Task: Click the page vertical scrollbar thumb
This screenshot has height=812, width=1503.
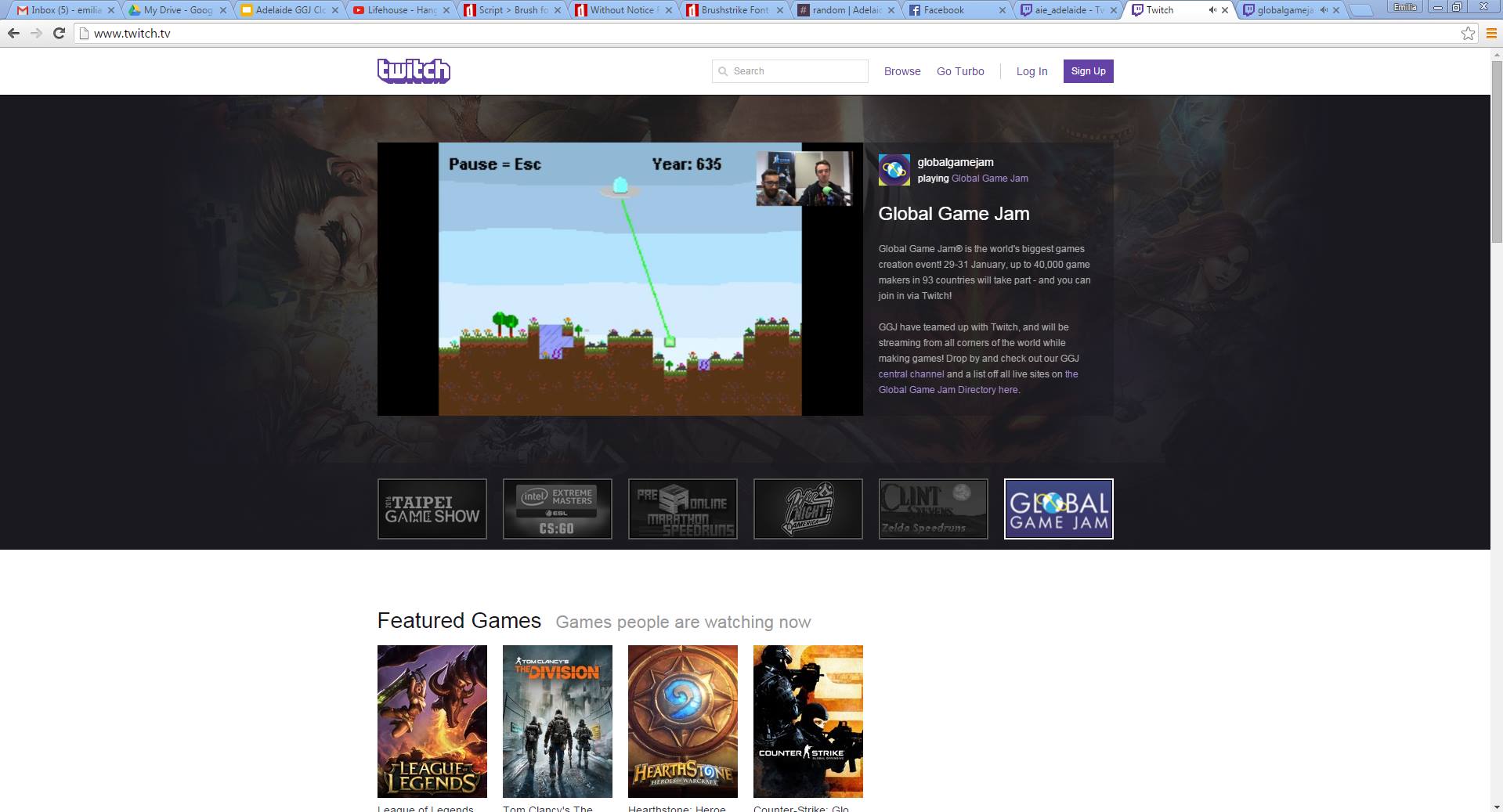Action: click(x=1496, y=153)
